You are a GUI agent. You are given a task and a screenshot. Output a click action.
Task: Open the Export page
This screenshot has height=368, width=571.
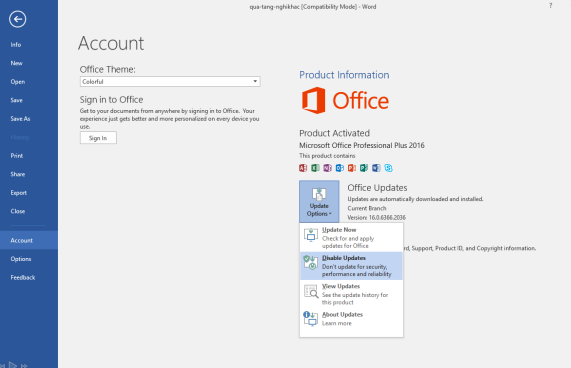[19, 193]
